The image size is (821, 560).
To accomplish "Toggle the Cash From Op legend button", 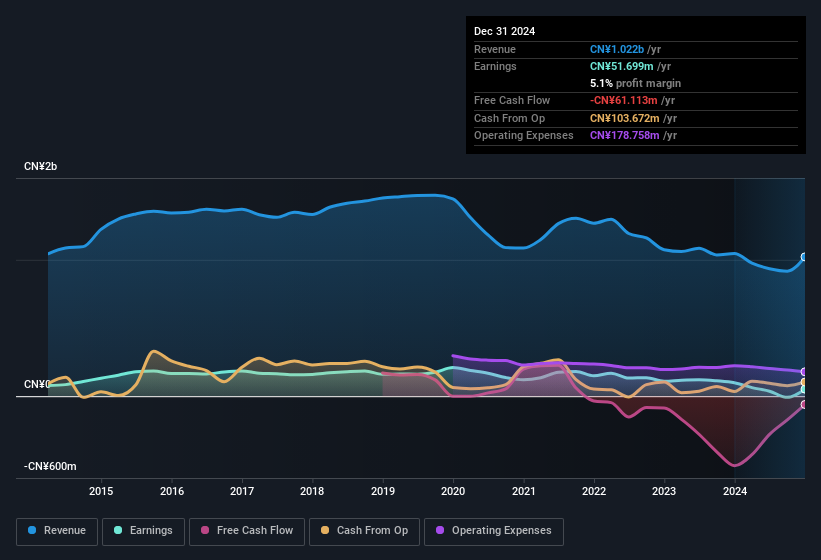I will click(x=364, y=531).
